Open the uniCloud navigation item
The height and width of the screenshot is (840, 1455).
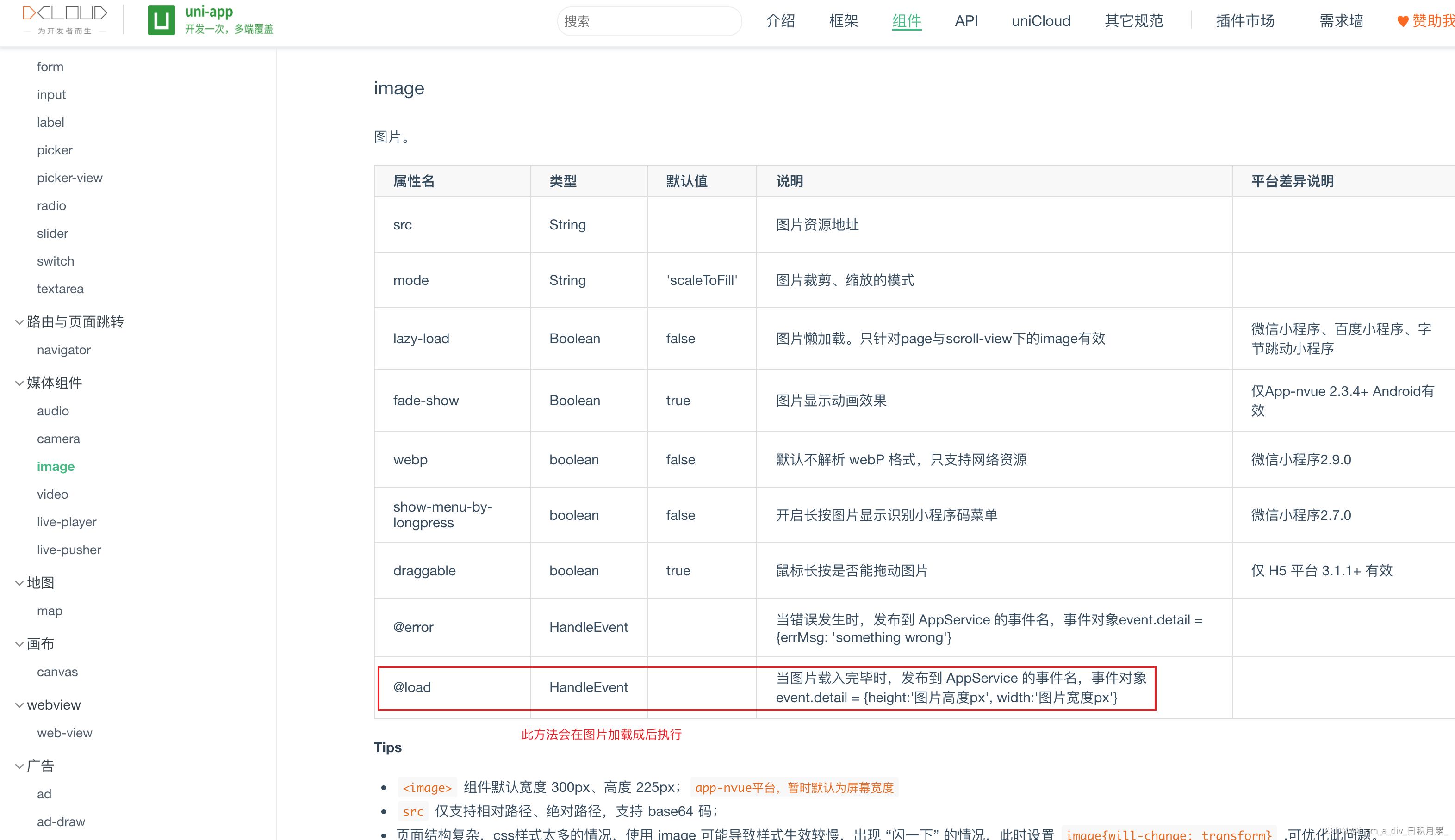click(1041, 21)
